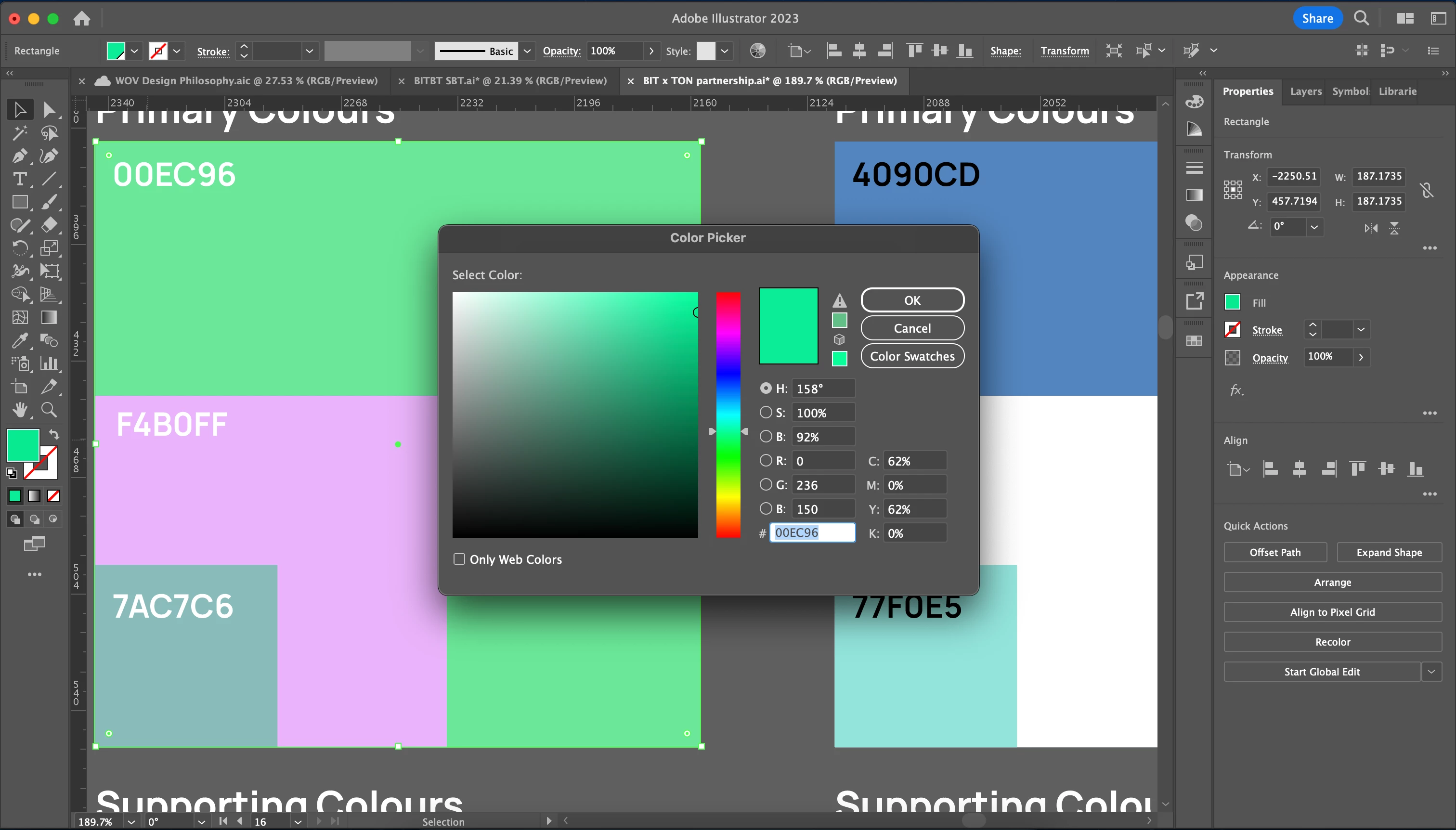Select the S saturation radio button
1456x830 pixels.
(x=766, y=412)
